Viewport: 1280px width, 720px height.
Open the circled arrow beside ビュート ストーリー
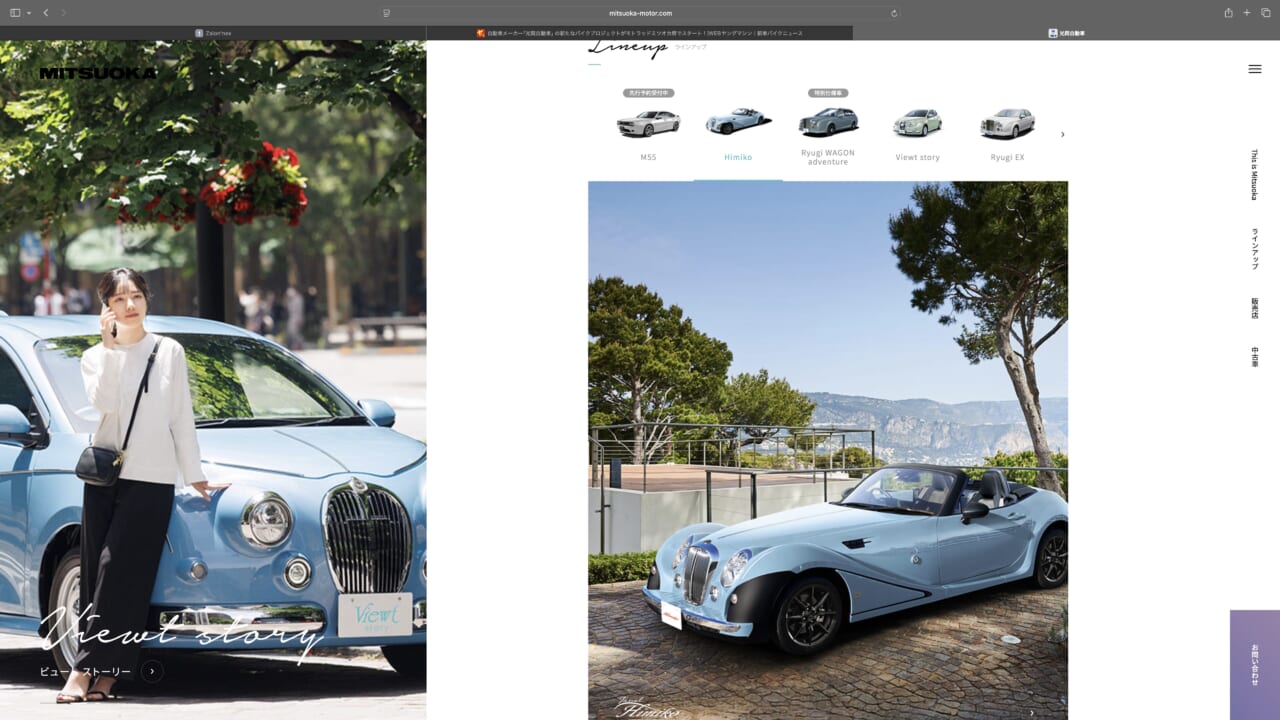[152, 671]
